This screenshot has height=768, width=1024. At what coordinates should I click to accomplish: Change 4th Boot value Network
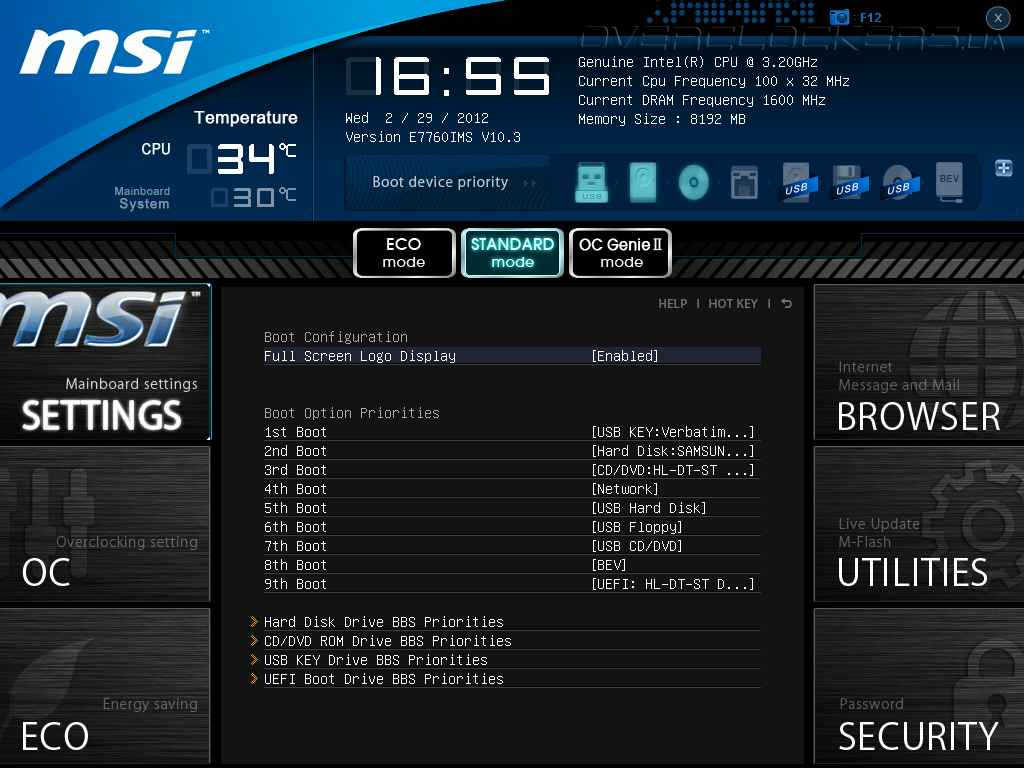coord(625,489)
